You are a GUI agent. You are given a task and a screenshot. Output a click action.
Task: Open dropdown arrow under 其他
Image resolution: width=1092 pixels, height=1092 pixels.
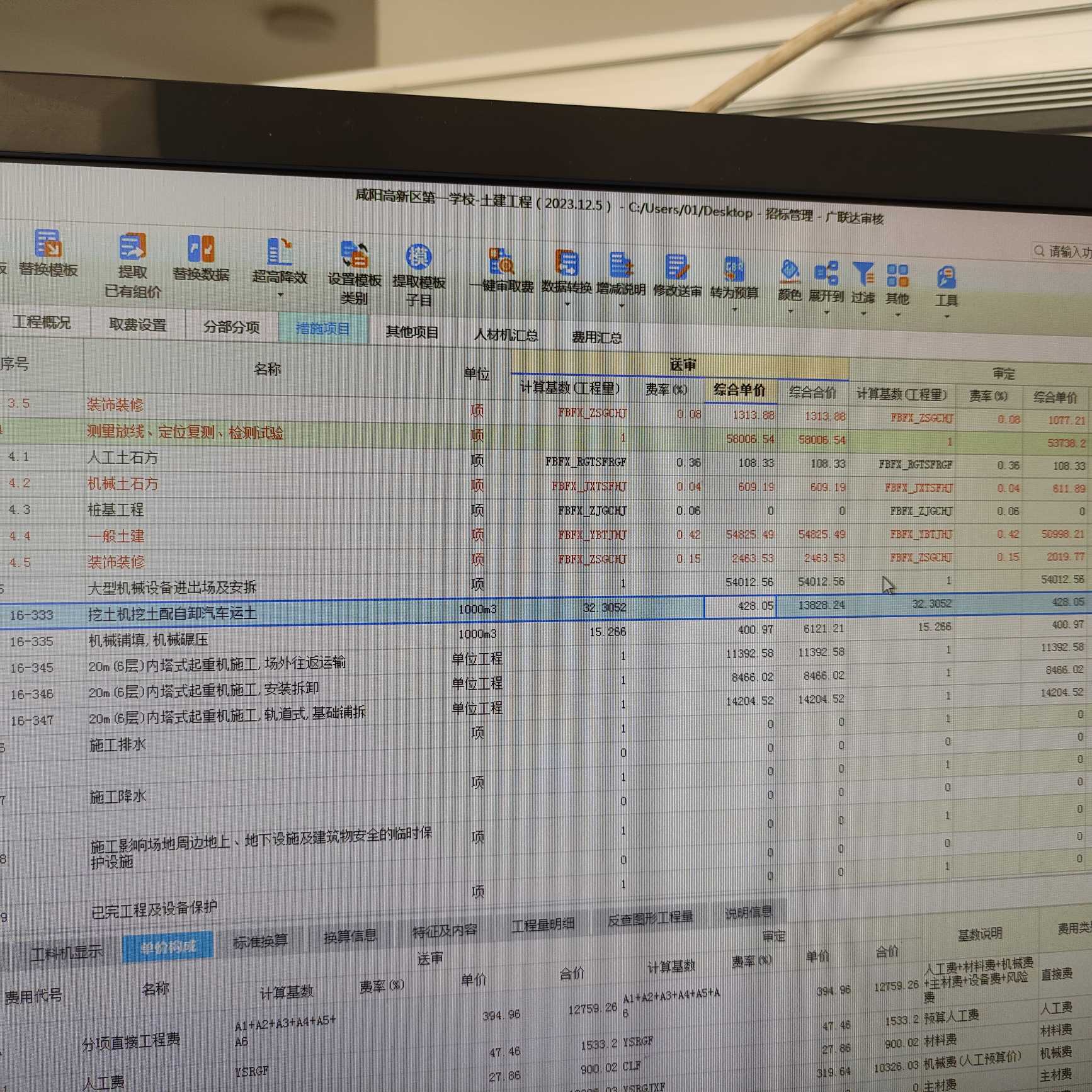[898, 315]
